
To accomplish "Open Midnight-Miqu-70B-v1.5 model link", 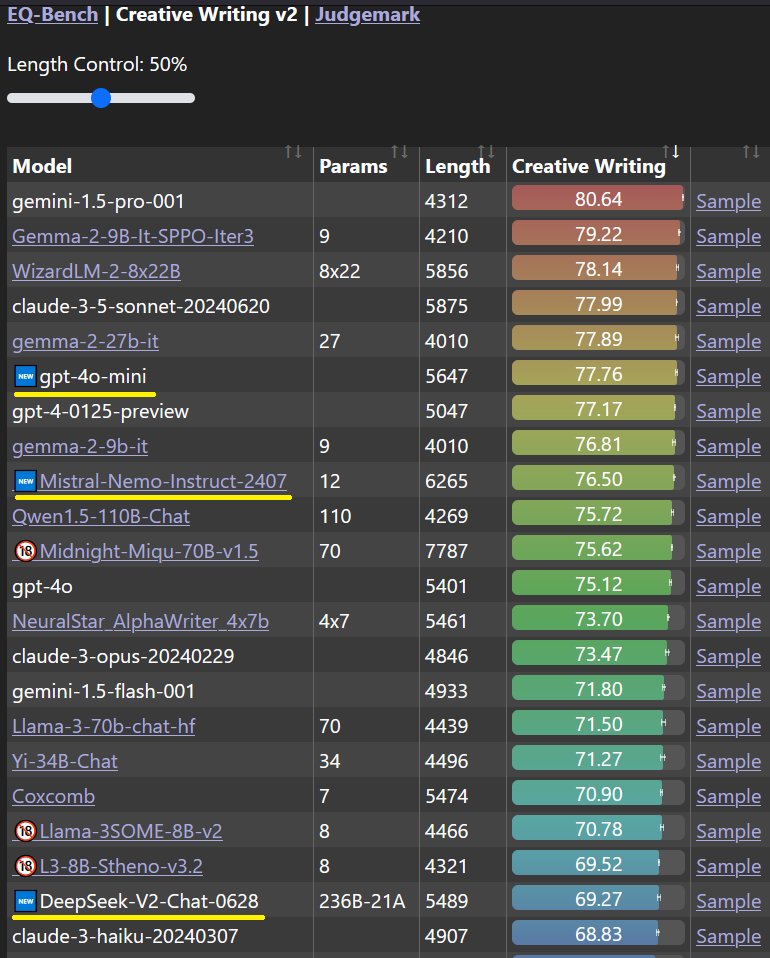I will pos(149,551).
